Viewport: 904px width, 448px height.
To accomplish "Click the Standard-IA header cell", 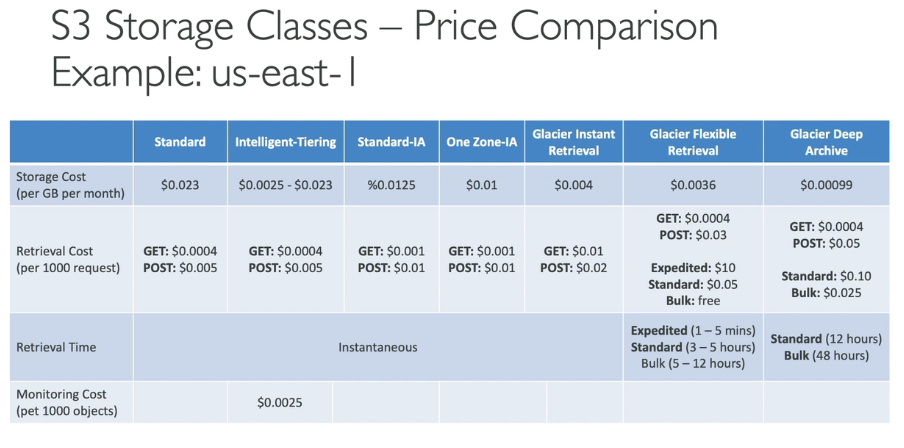I will 391,142.
